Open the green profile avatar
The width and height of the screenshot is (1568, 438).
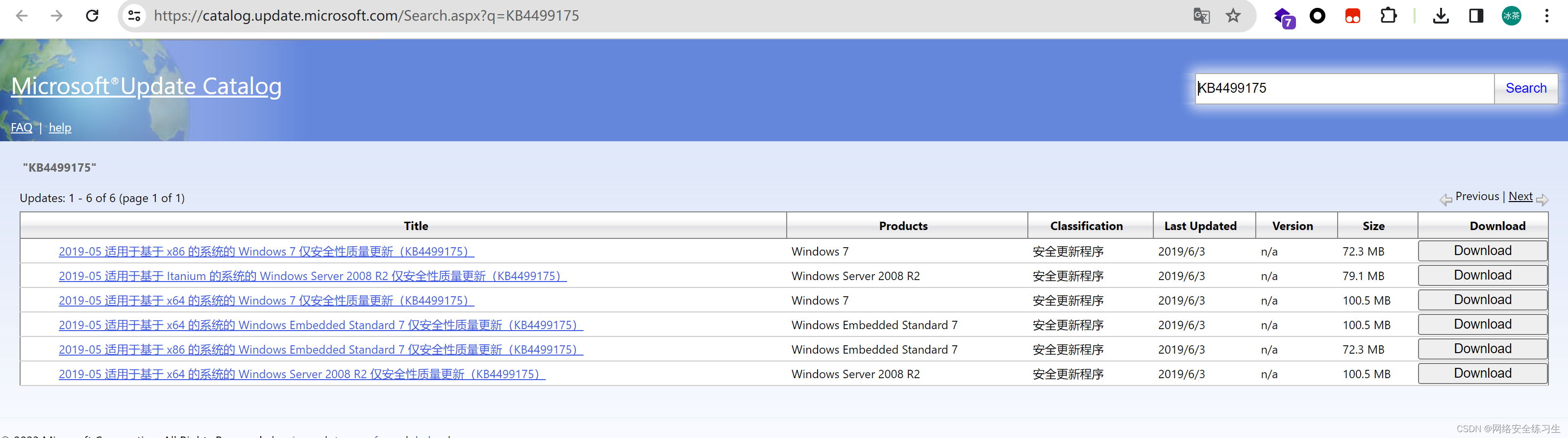tap(1512, 16)
